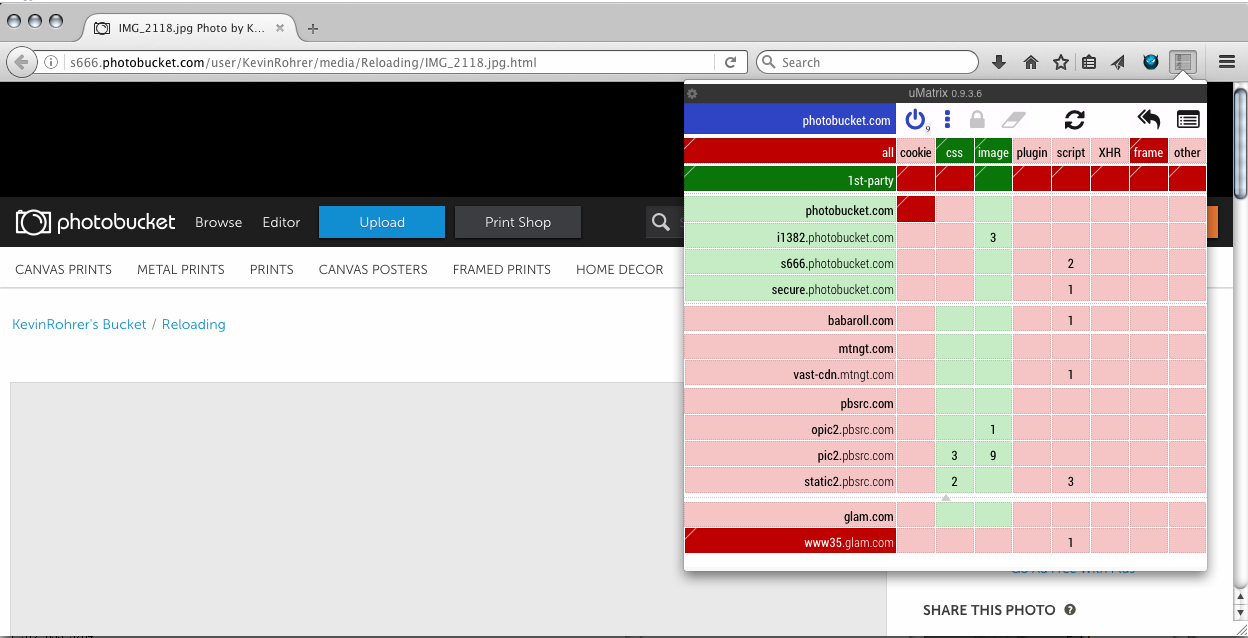Open the Reloading album breadcrumb link
1248x638 pixels.
[194, 324]
